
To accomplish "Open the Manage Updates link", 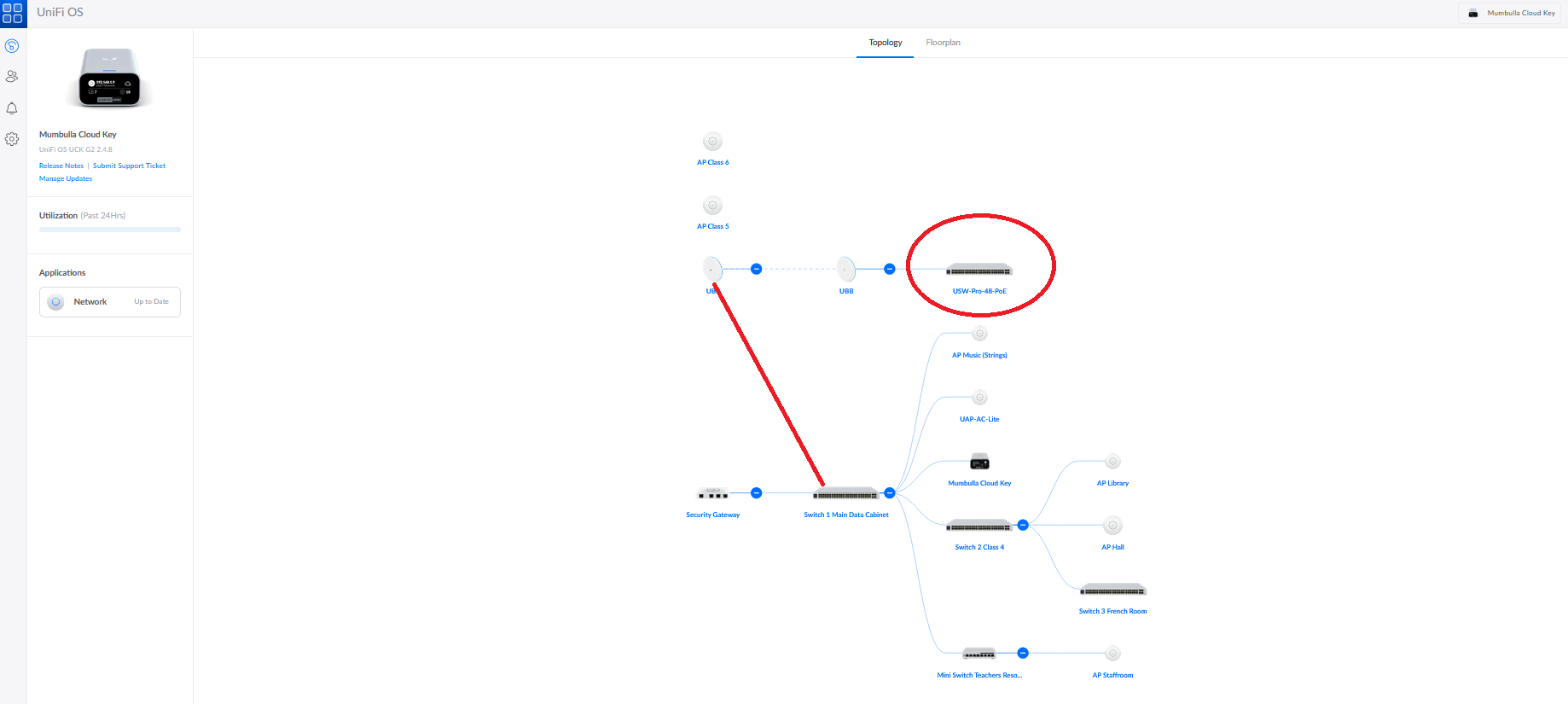I will click(66, 178).
